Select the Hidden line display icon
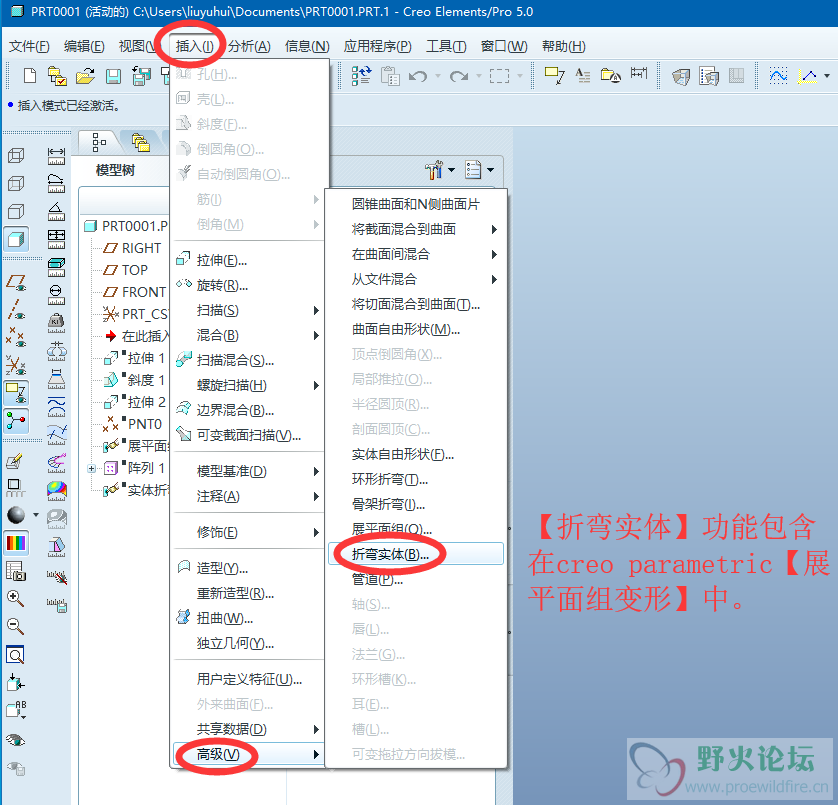The height and width of the screenshot is (805, 838). click(16, 184)
